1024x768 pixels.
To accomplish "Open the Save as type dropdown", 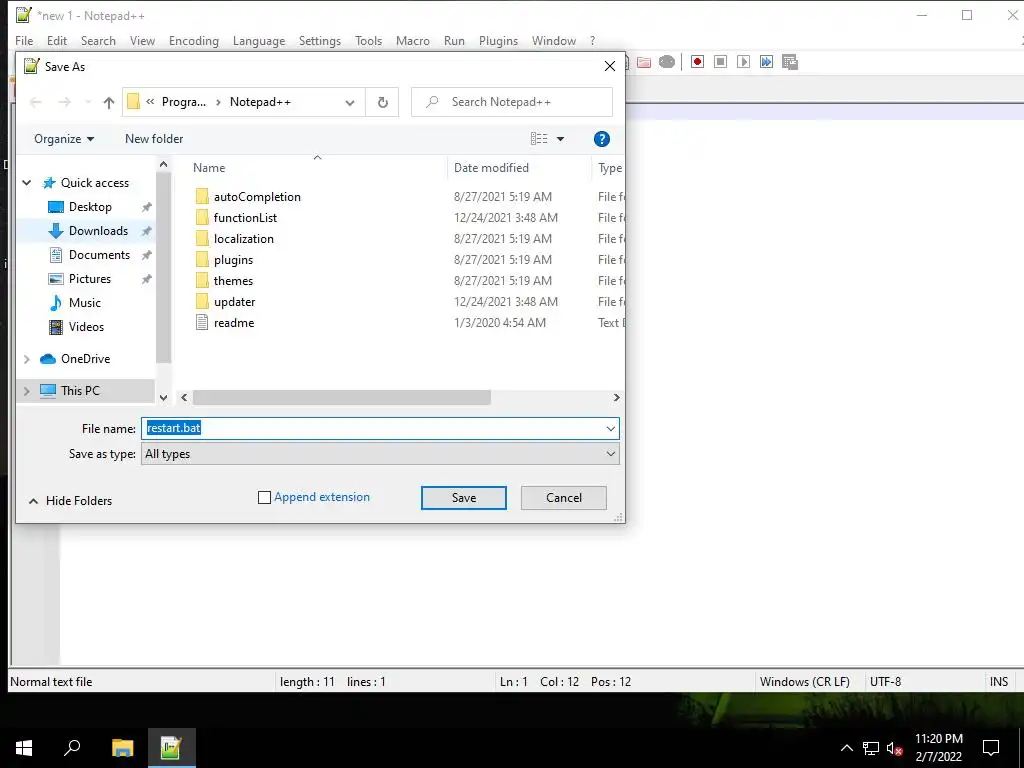I will tap(611, 454).
